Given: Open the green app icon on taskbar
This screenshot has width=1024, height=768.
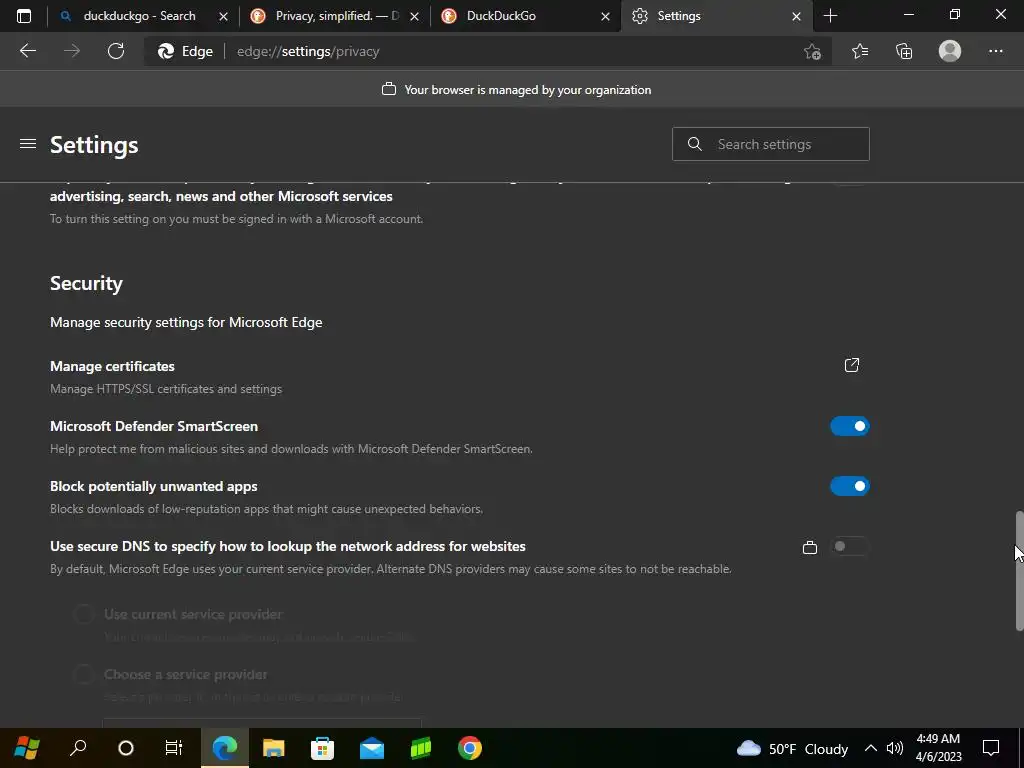Looking at the screenshot, I should (x=421, y=748).
